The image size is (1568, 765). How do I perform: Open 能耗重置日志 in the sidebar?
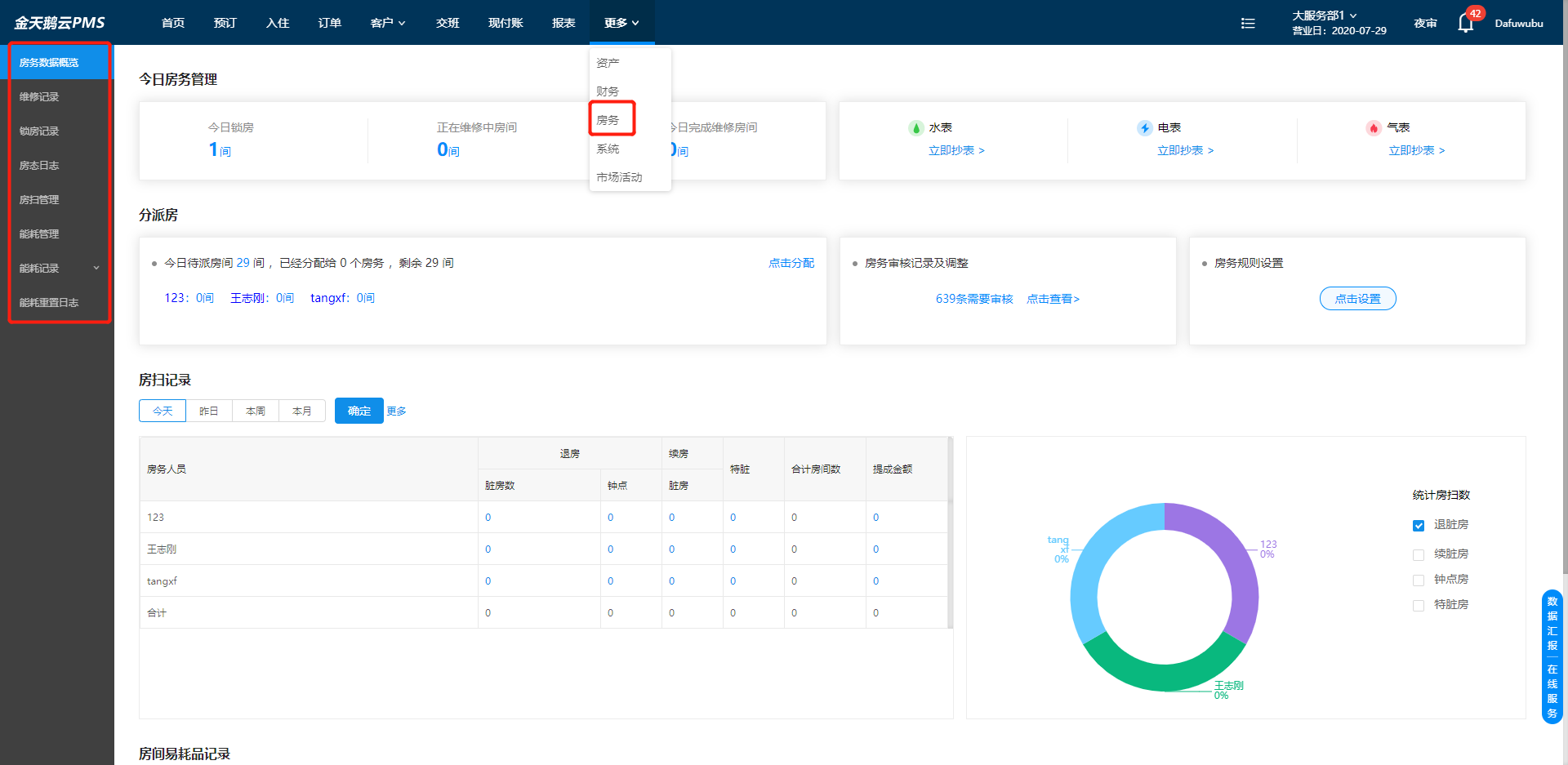(59, 302)
